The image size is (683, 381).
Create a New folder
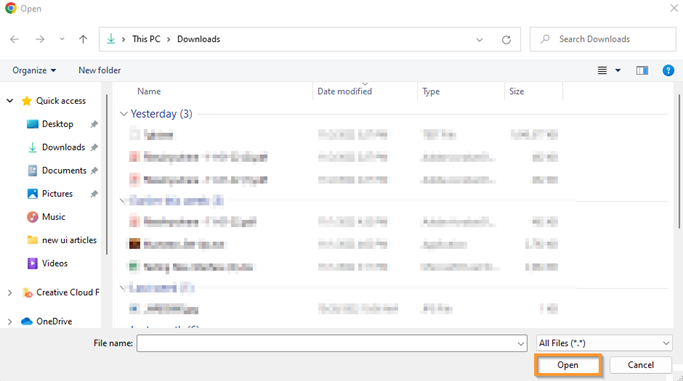tap(99, 70)
